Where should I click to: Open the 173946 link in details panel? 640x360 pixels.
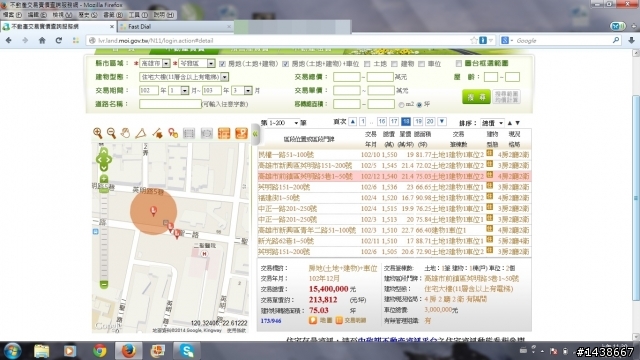click(271, 321)
